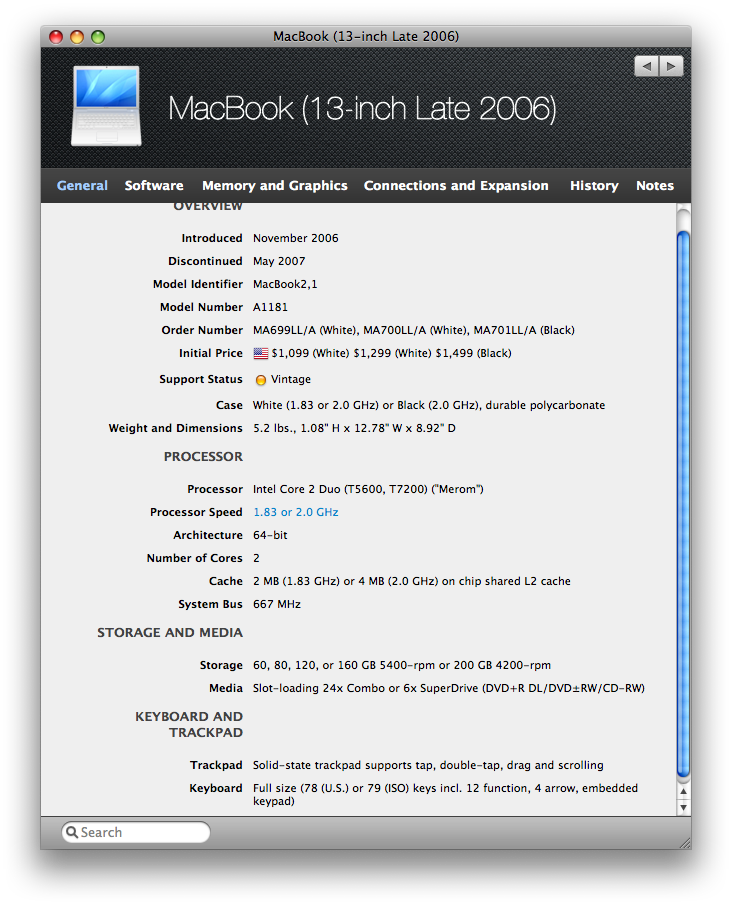Click the MacBook2,1 model identifier
Image resolution: width=732 pixels, height=905 pixels.
285,285
